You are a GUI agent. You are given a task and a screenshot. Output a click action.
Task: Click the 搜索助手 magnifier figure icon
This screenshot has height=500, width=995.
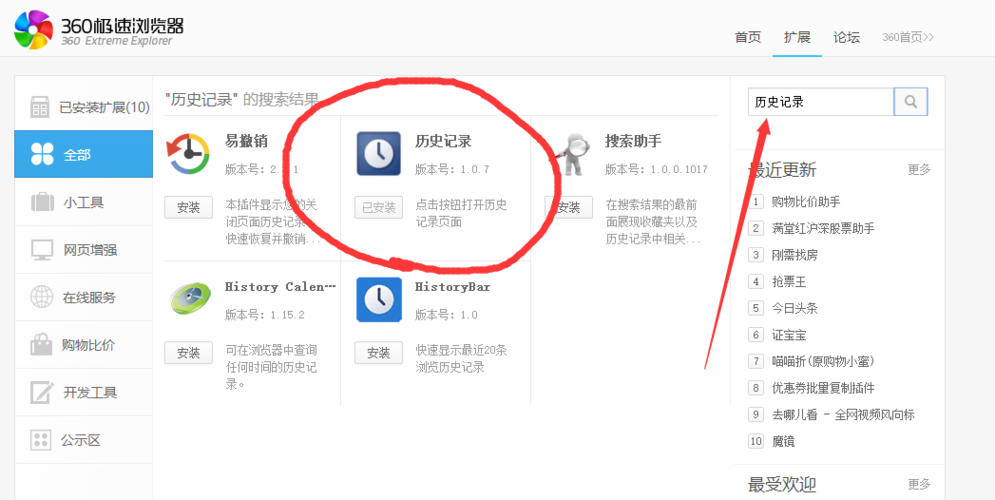(x=574, y=154)
